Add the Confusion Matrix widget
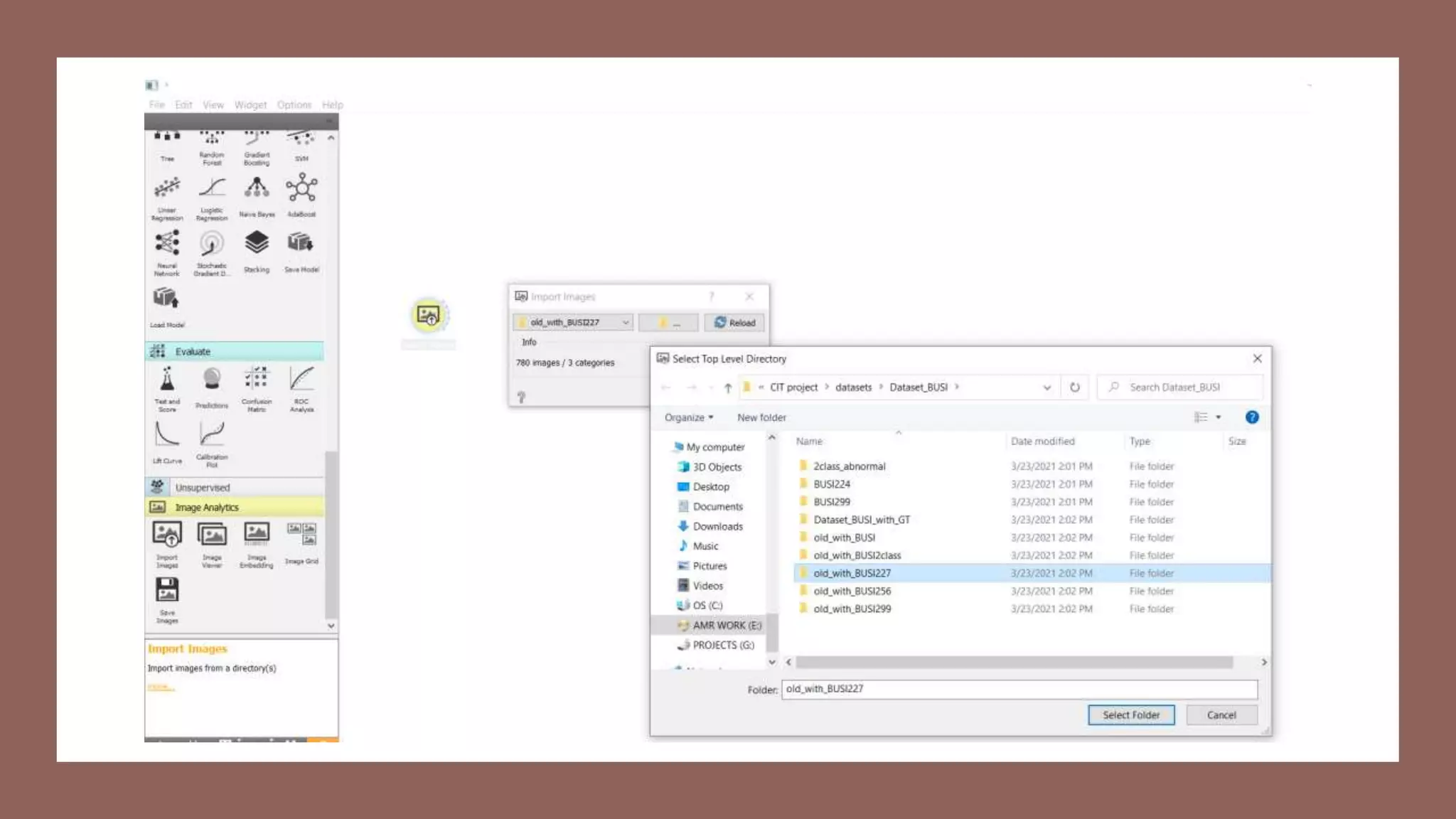The width and height of the screenshot is (1456, 819). (257, 388)
